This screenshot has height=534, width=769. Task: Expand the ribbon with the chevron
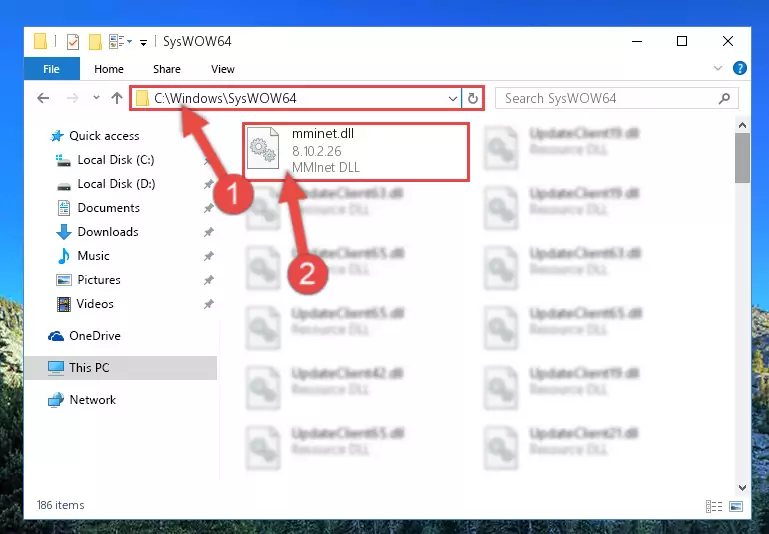pos(718,68)
